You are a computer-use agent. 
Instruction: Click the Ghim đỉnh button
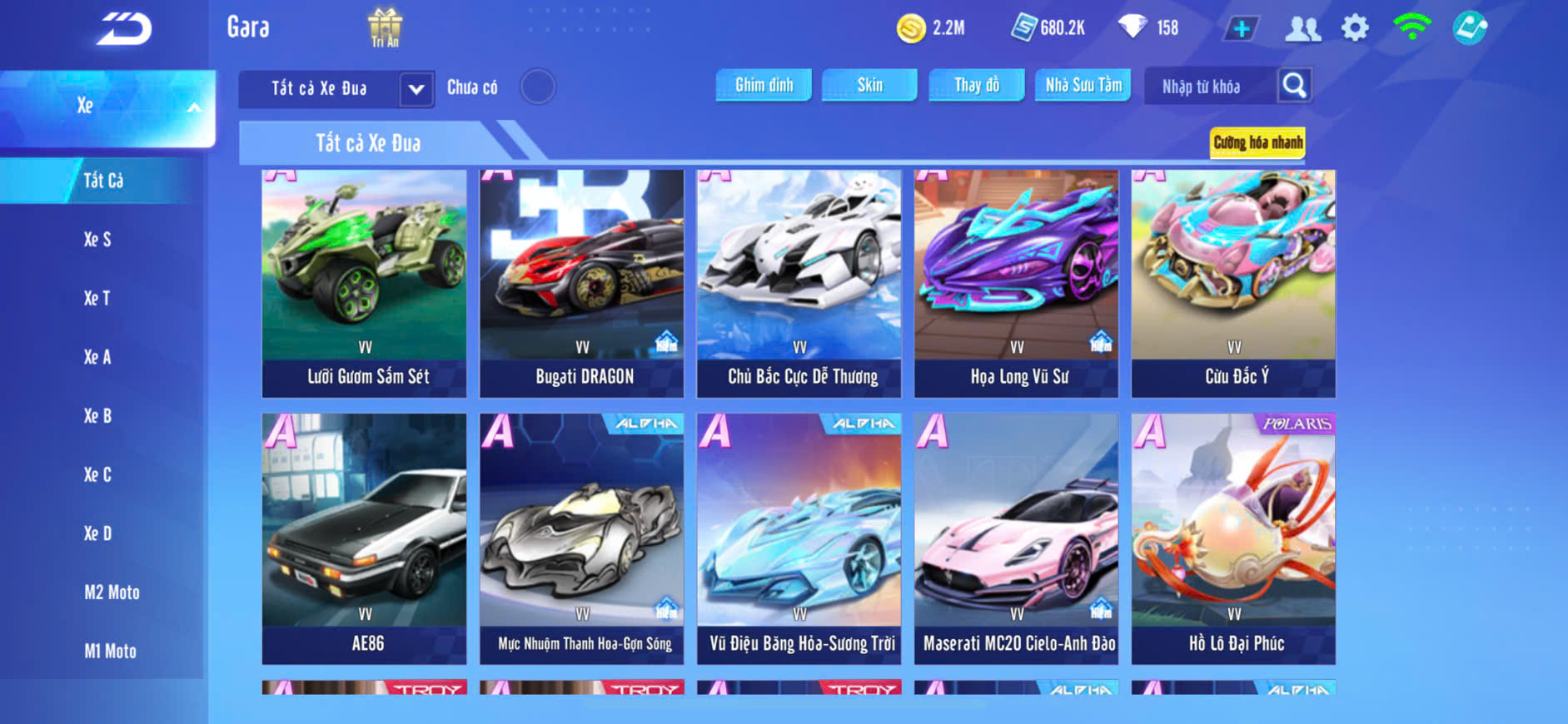coord(764,85)
